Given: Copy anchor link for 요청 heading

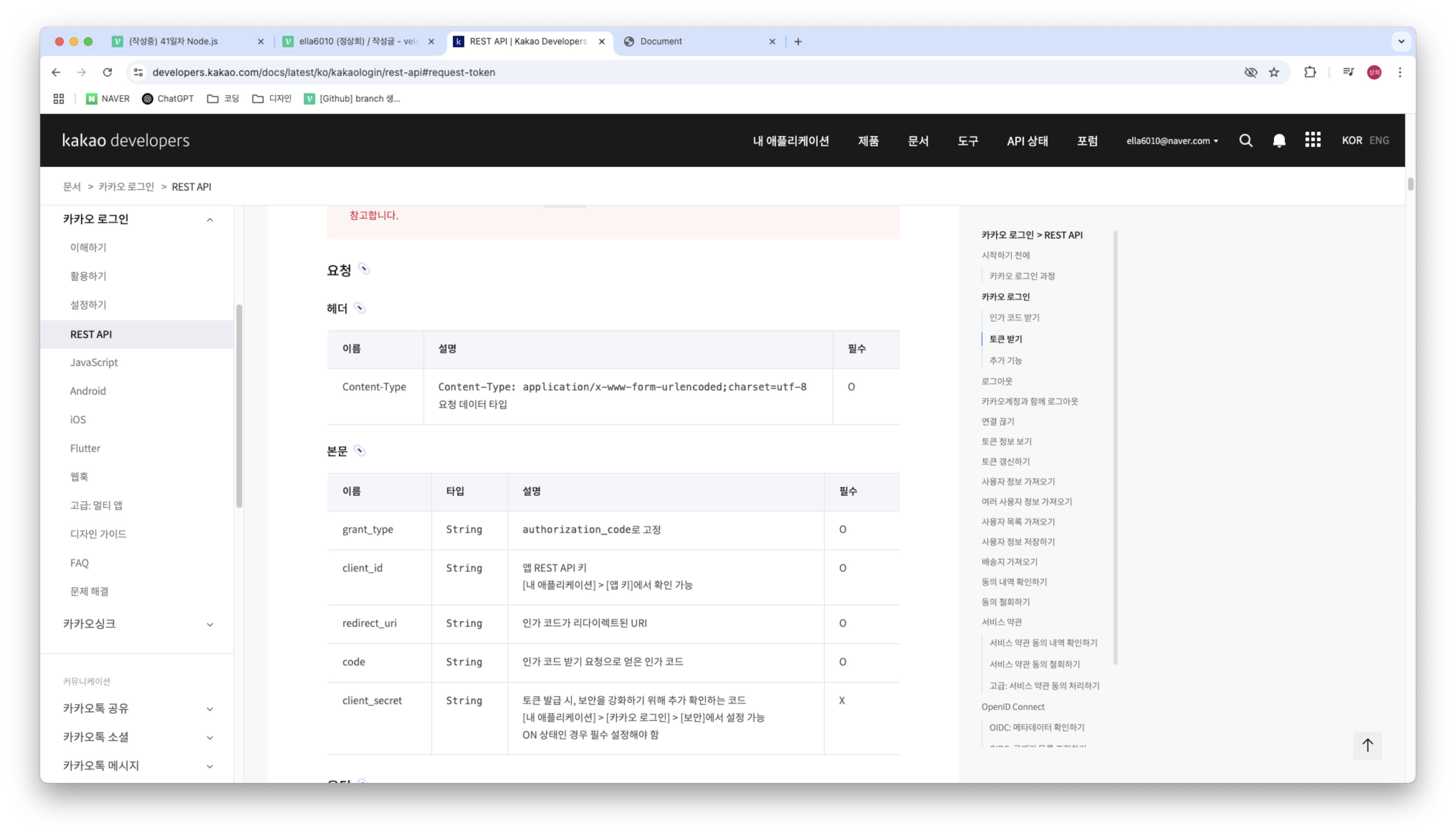Looking at the screenshot, I should [363, 269].
